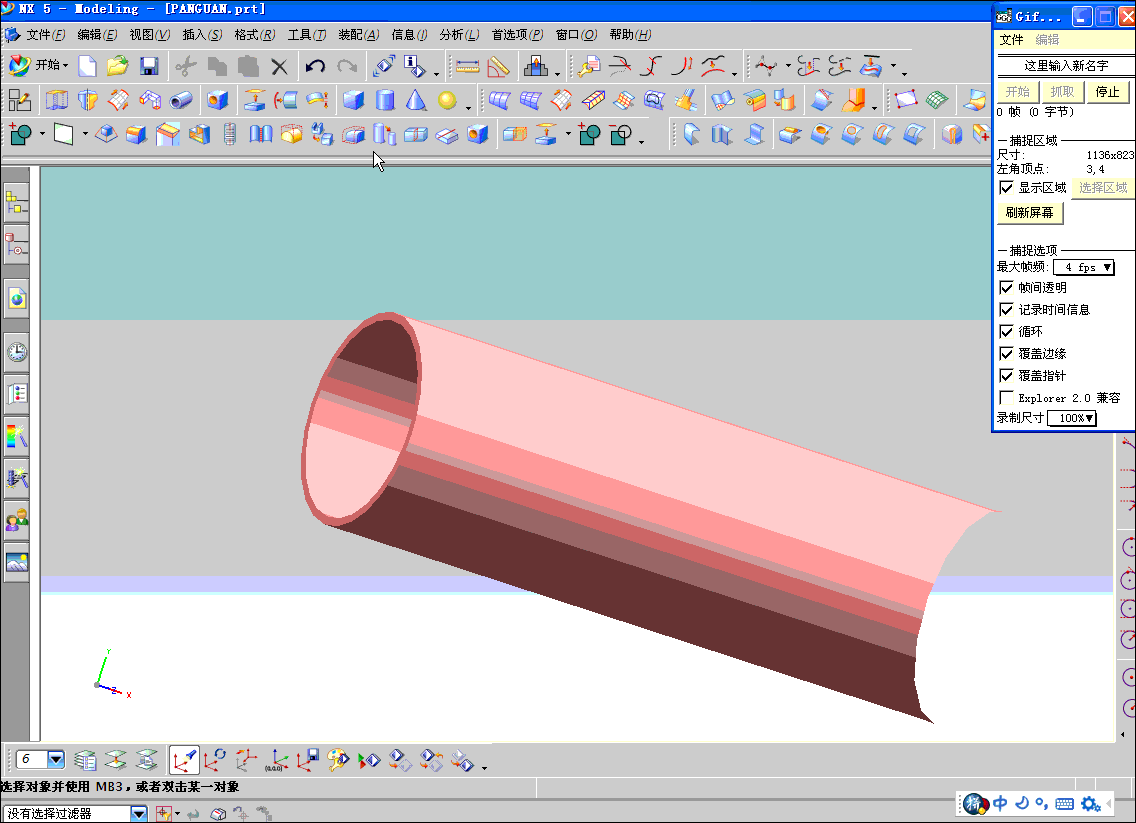Open the 插入(S) menu
The width and height of the screenshot is (1136, 823).
coord(202,35)
